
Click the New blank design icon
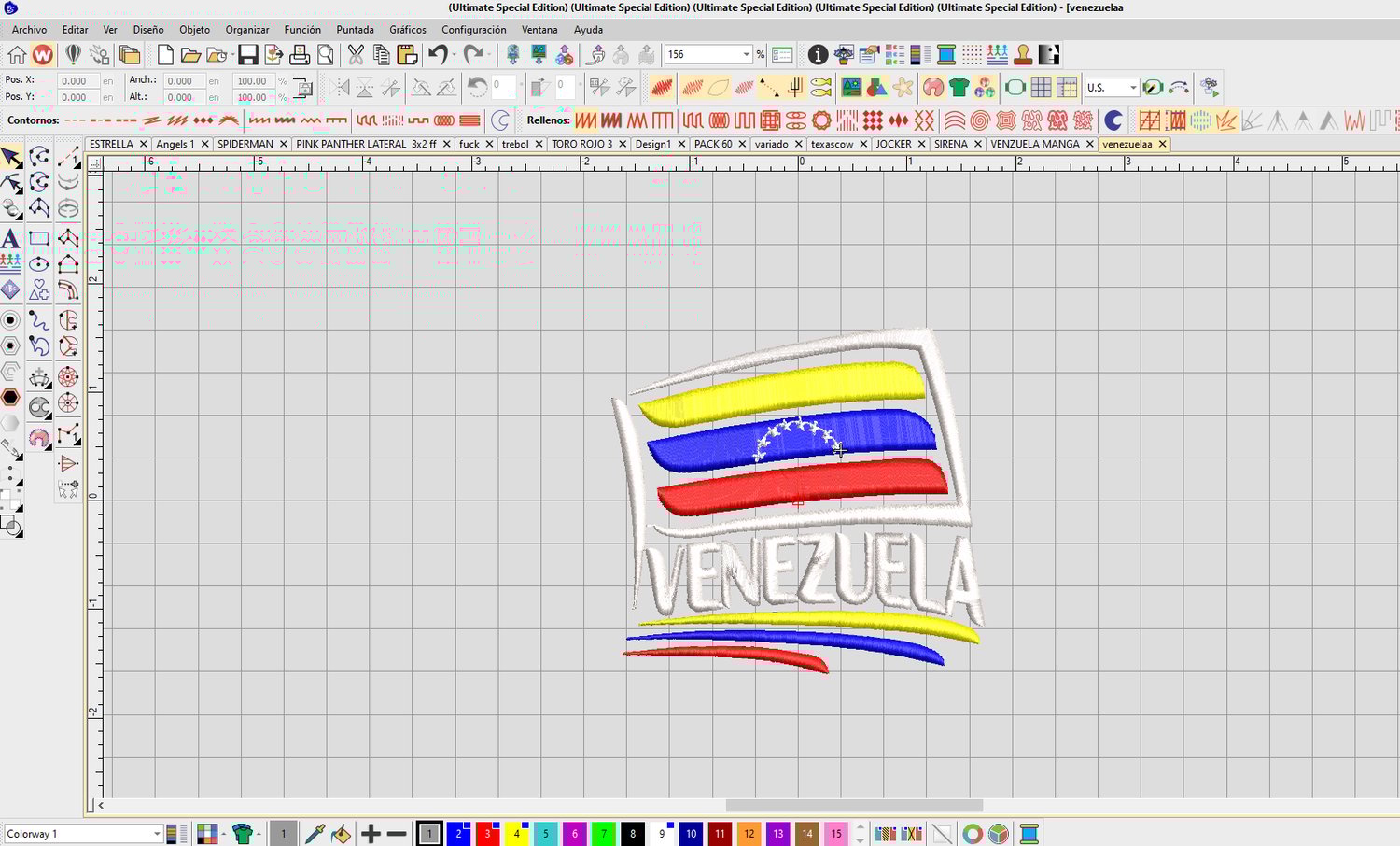pos(165,55)
